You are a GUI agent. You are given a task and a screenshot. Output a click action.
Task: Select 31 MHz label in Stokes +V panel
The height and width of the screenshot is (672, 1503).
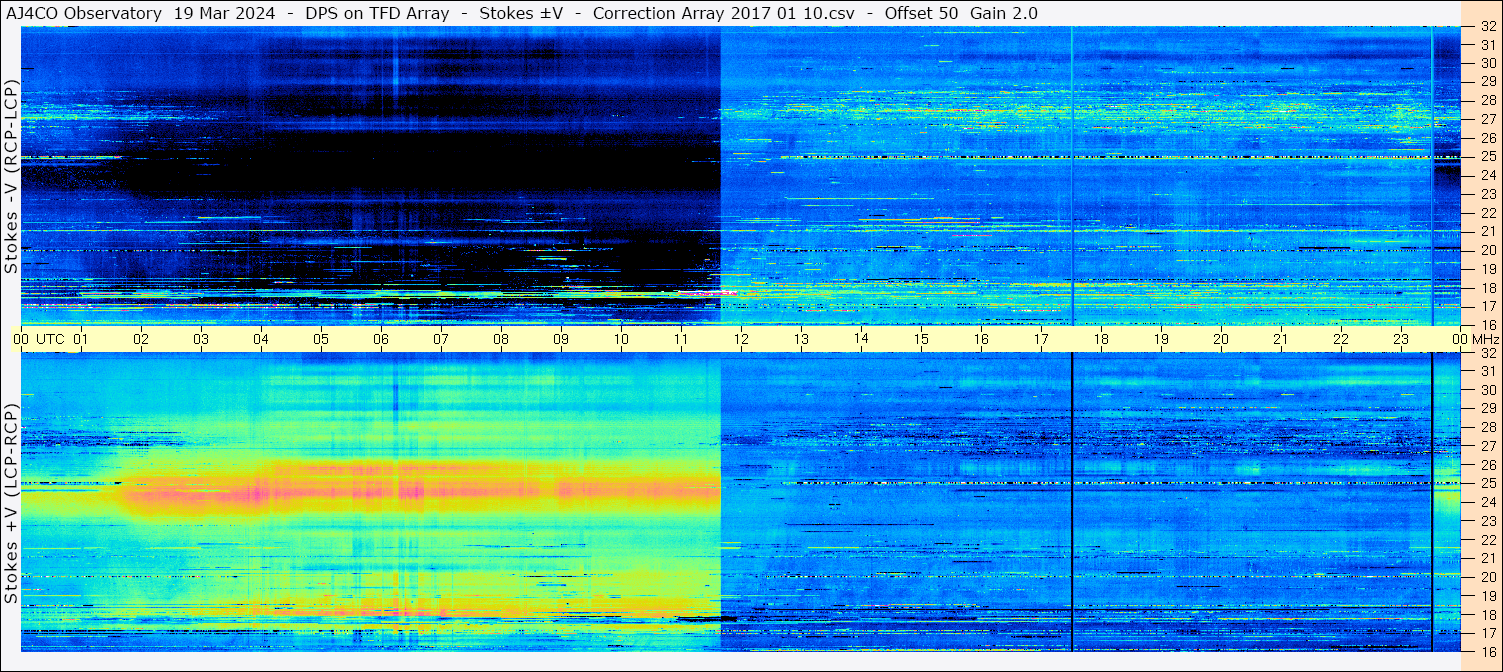point(1487,371)
